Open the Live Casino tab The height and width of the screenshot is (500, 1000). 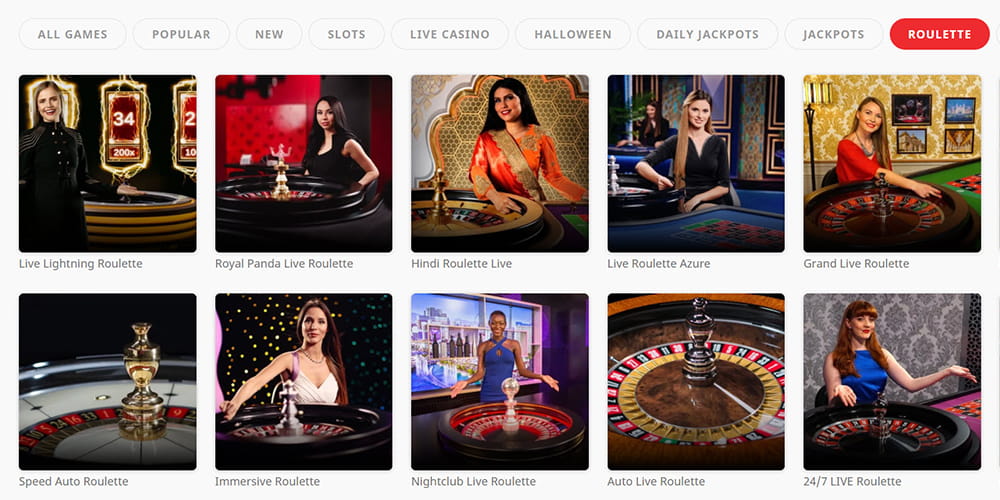click(x=450, y=34)
